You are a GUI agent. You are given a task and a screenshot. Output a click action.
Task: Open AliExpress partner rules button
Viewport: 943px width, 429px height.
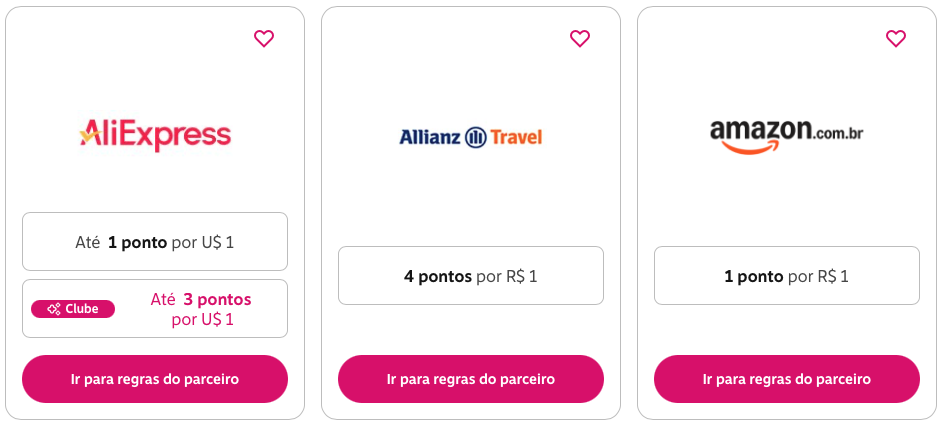[155, 379]
